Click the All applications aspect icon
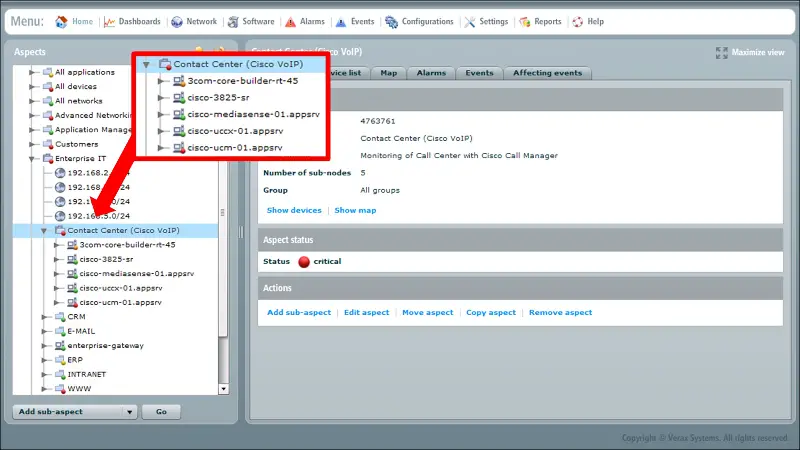Viewport: 800px width, 450px height. click(48, 72)
